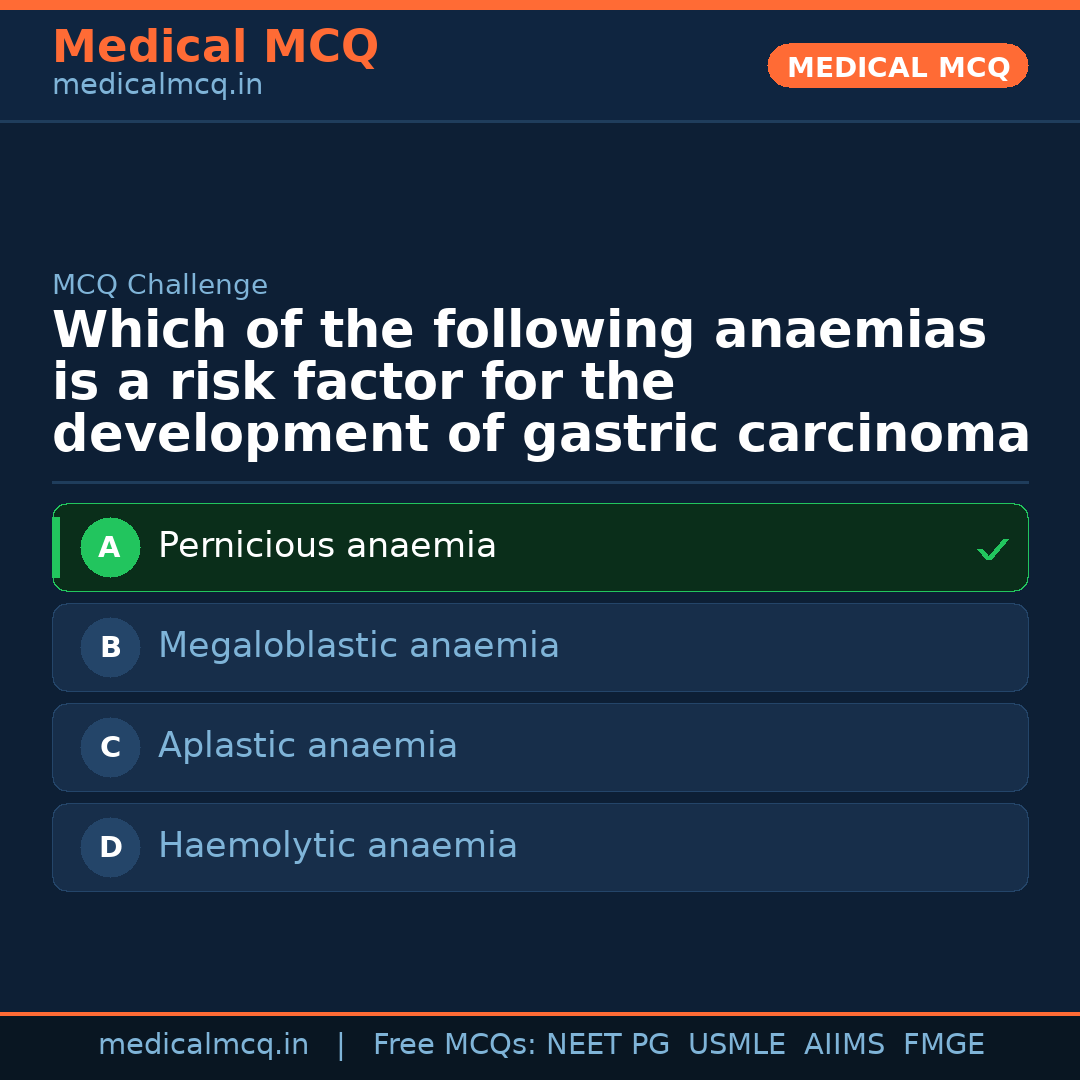The image size is (1080, 1080).
Task: Click the green A letter circle
Action: [110, 547]
